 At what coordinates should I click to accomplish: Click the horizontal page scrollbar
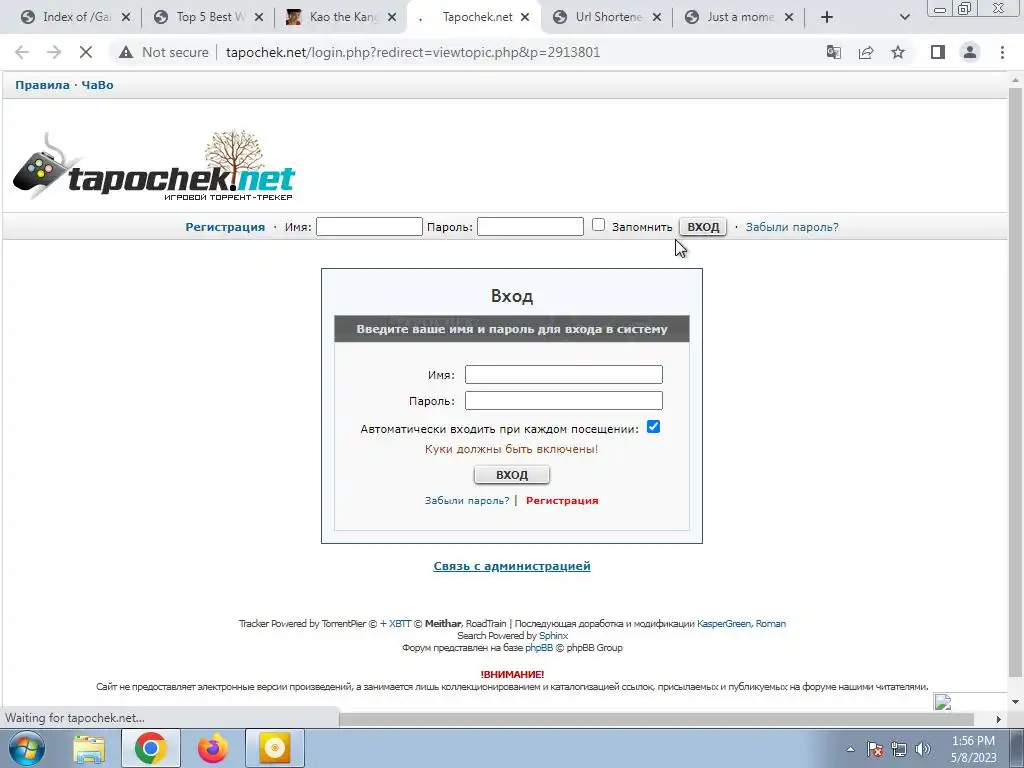[x=656, y=719]
